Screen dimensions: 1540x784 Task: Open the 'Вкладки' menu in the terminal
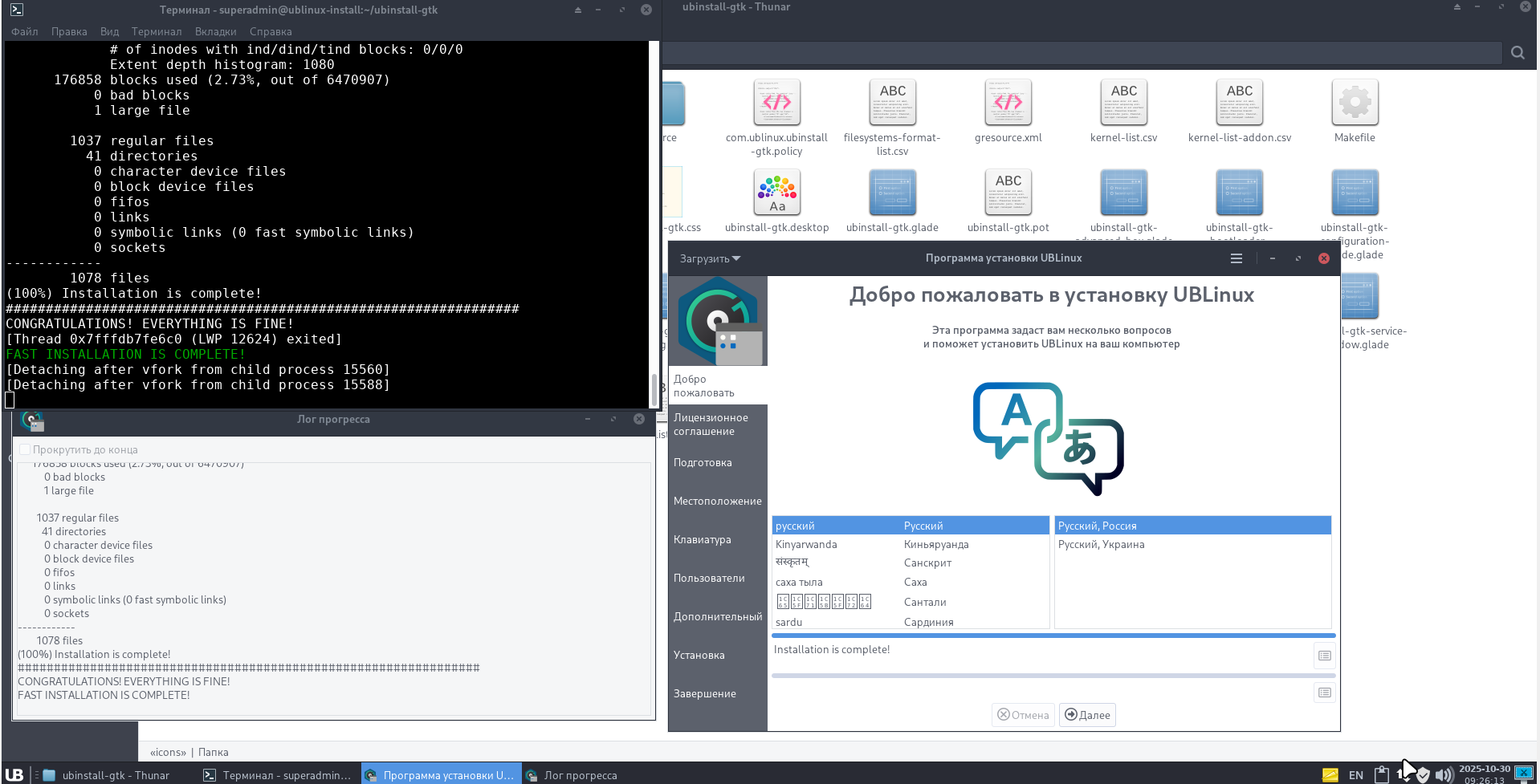point(215,31)
